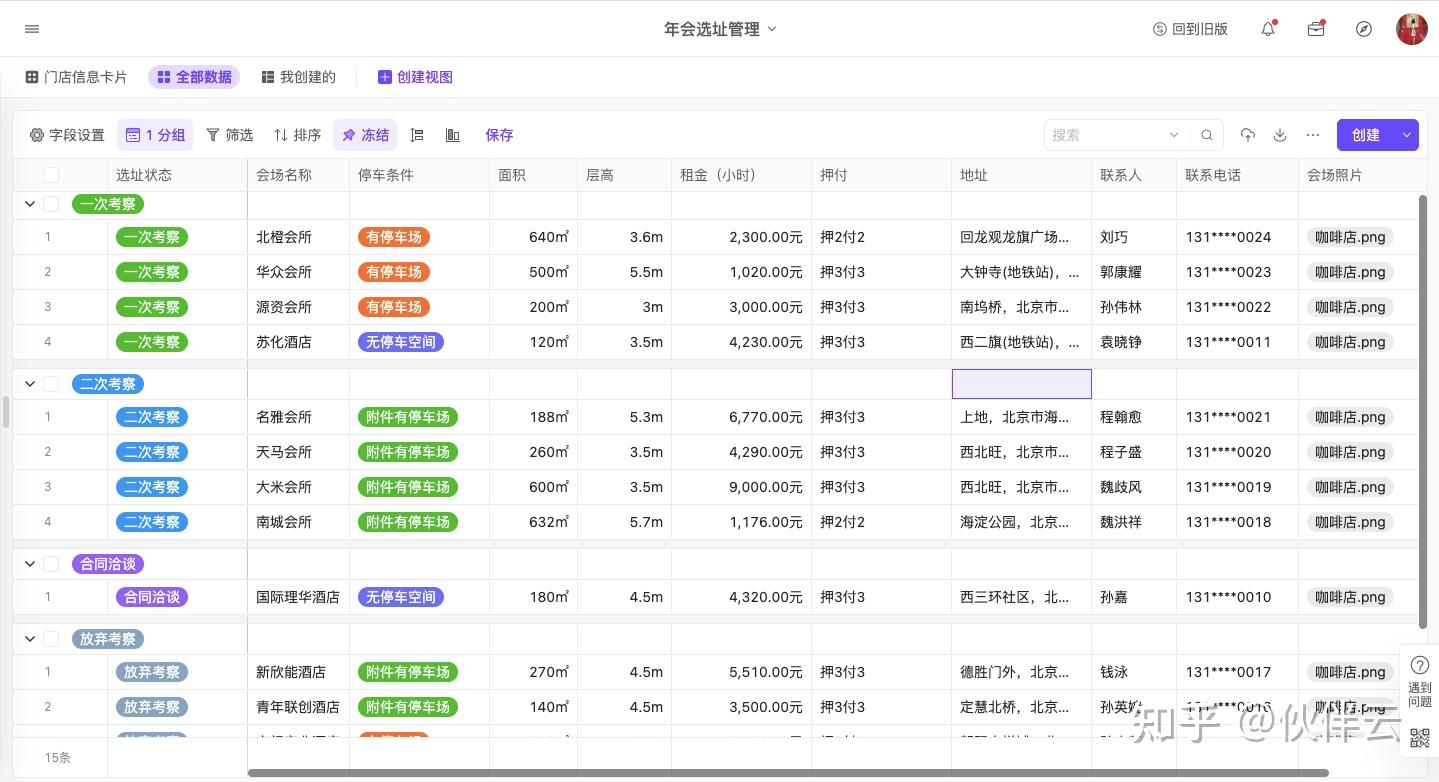
Task: Collapse the 二次考察 group
Action: point(30,384)
